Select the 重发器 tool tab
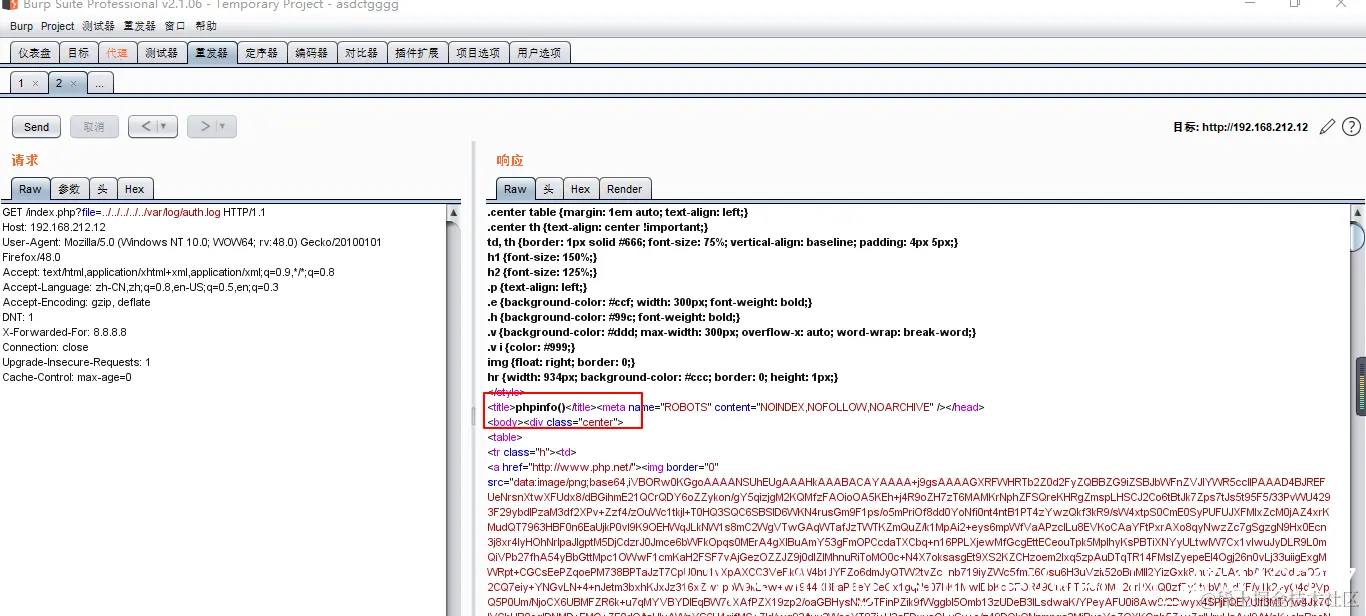1366x616 pixels. pos(212,53)
